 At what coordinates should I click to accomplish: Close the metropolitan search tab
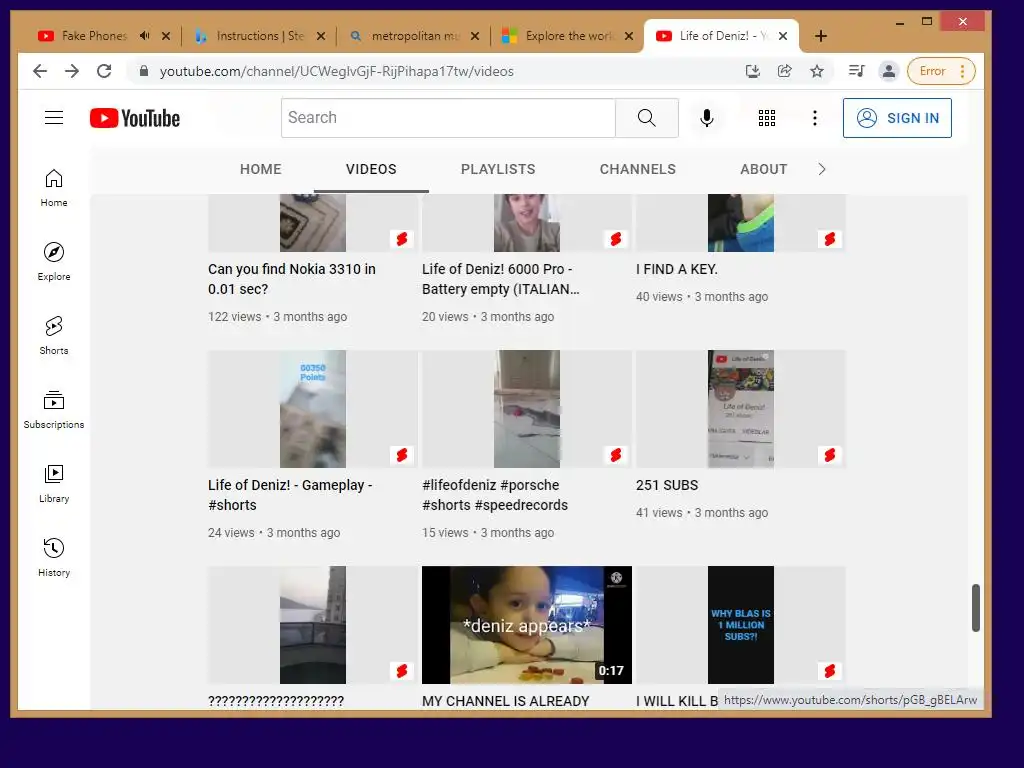475,36
